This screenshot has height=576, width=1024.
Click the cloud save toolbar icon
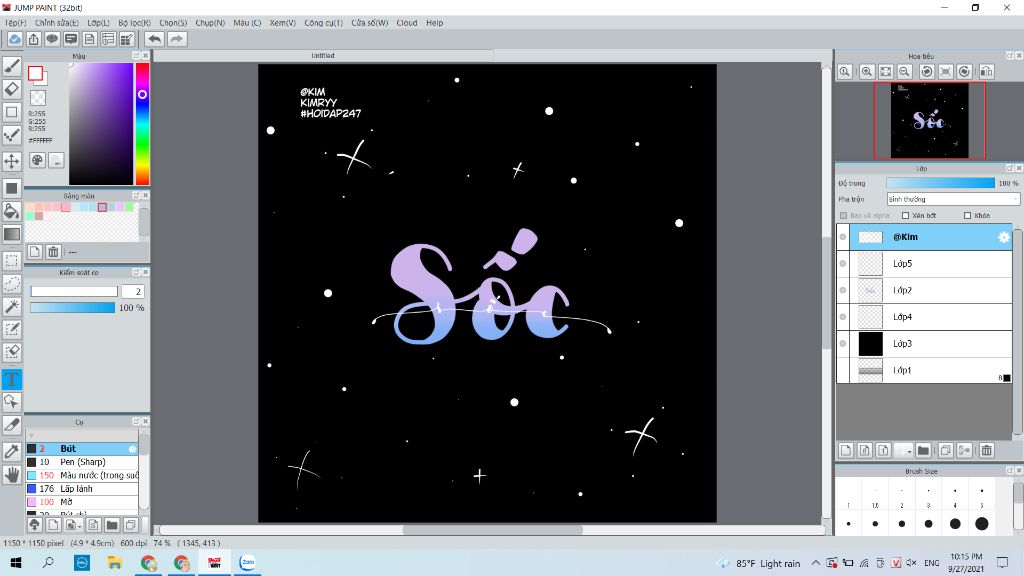(x=14, y=39)
